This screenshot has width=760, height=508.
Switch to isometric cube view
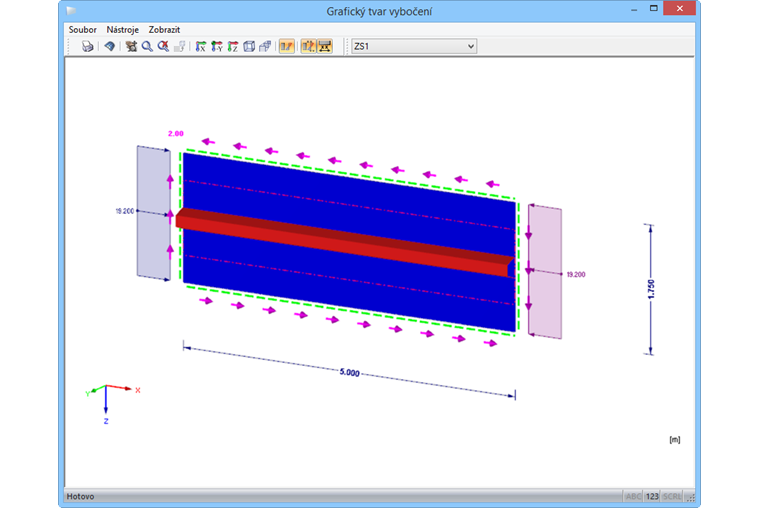coord(249,47)
